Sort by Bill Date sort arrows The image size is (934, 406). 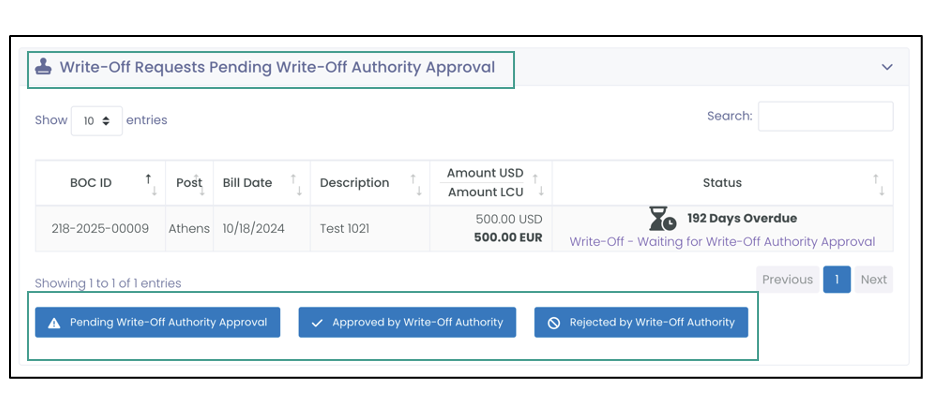click(296, 184)
